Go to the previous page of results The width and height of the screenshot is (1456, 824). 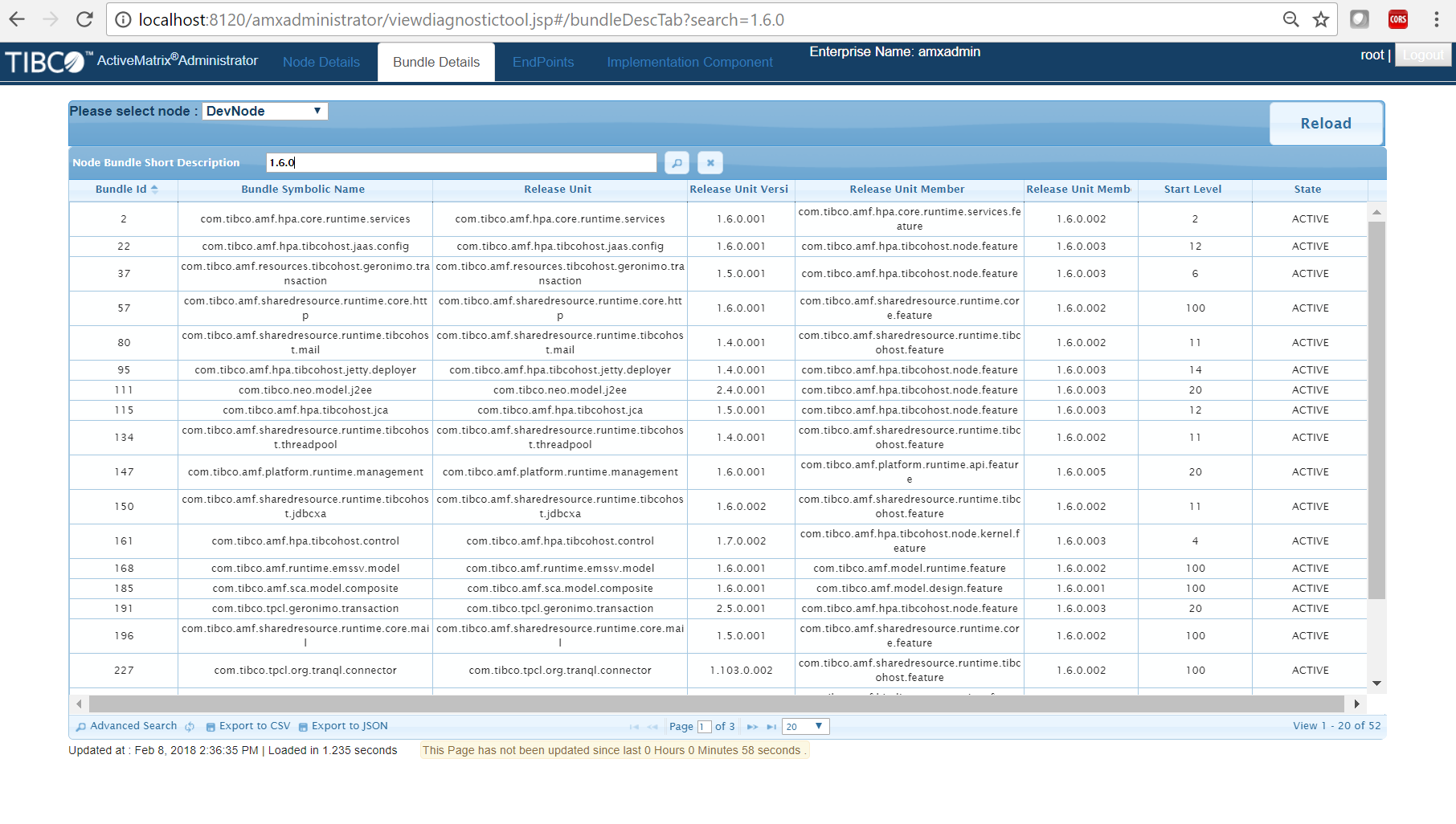[652, 727]
